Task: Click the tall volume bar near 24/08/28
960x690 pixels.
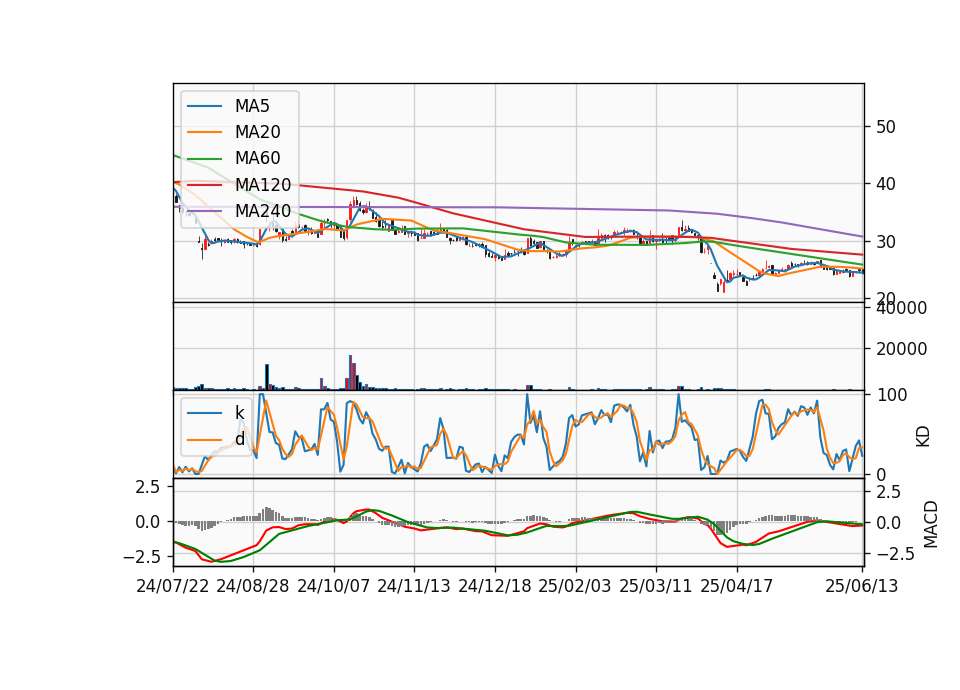Action: click(x=267, y=377)
